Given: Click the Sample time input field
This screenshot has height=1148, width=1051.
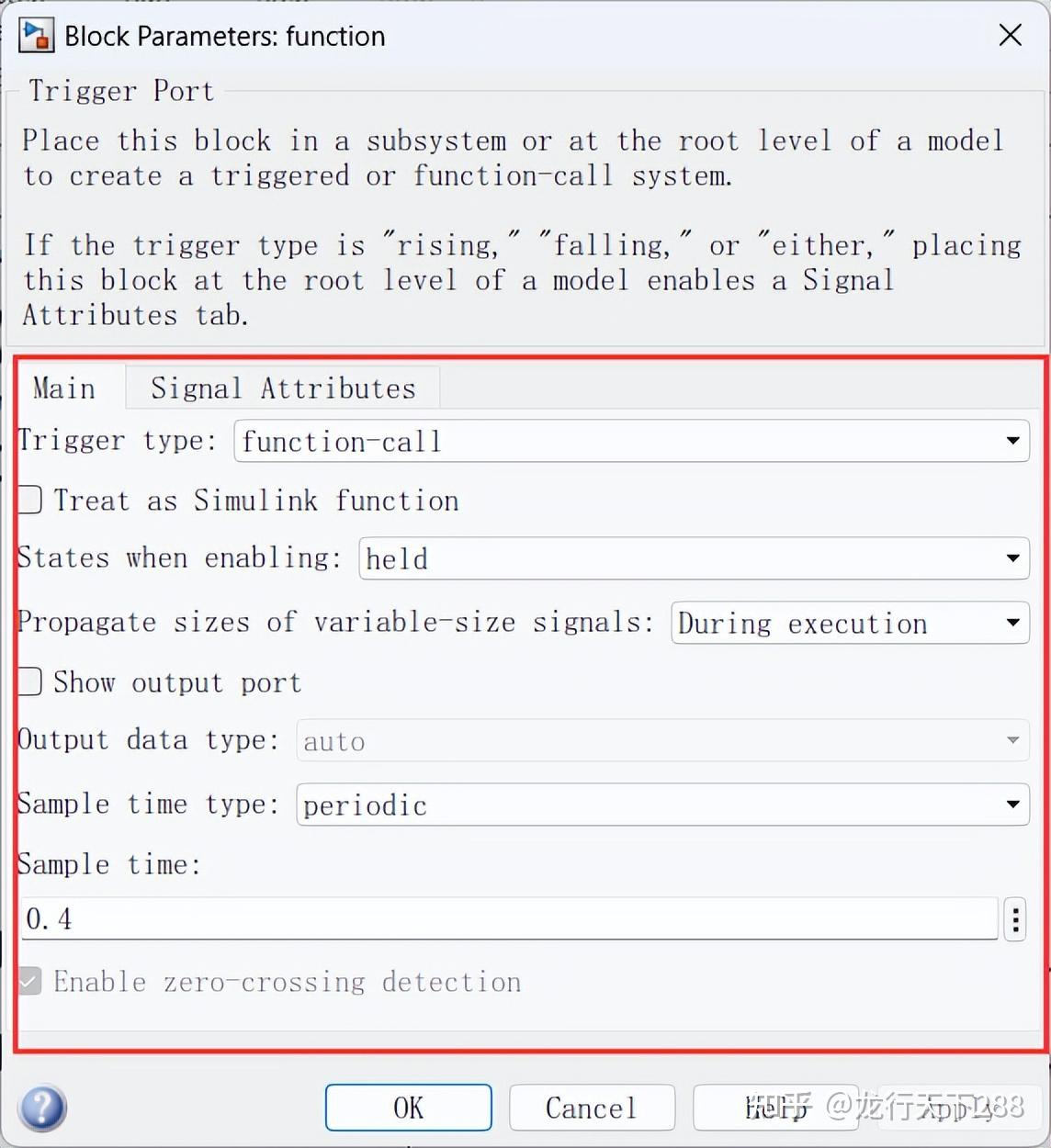Looking at the screenshot, I should [509, 918].
